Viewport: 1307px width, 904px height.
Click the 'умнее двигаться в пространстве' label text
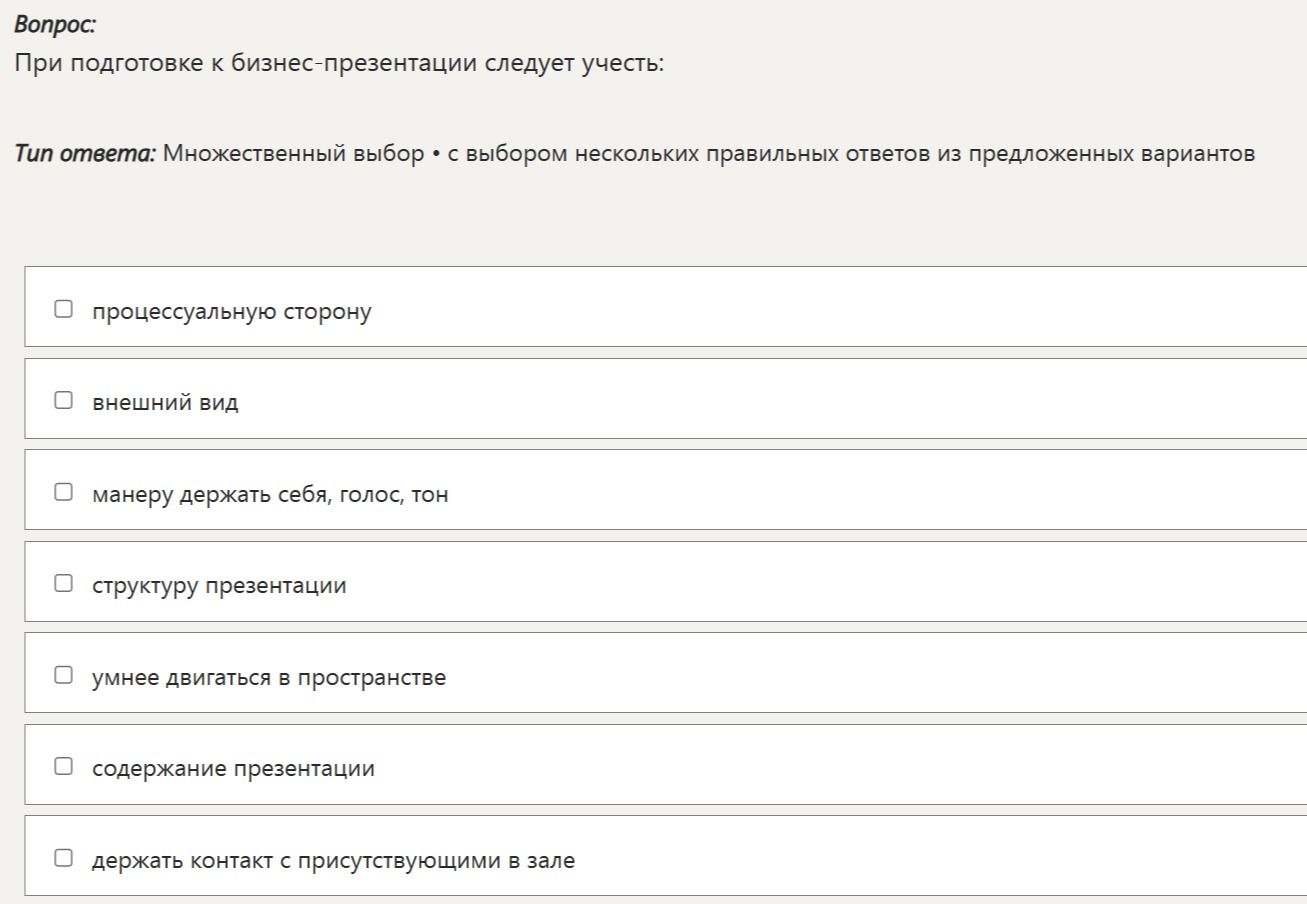tap(269, 678)
